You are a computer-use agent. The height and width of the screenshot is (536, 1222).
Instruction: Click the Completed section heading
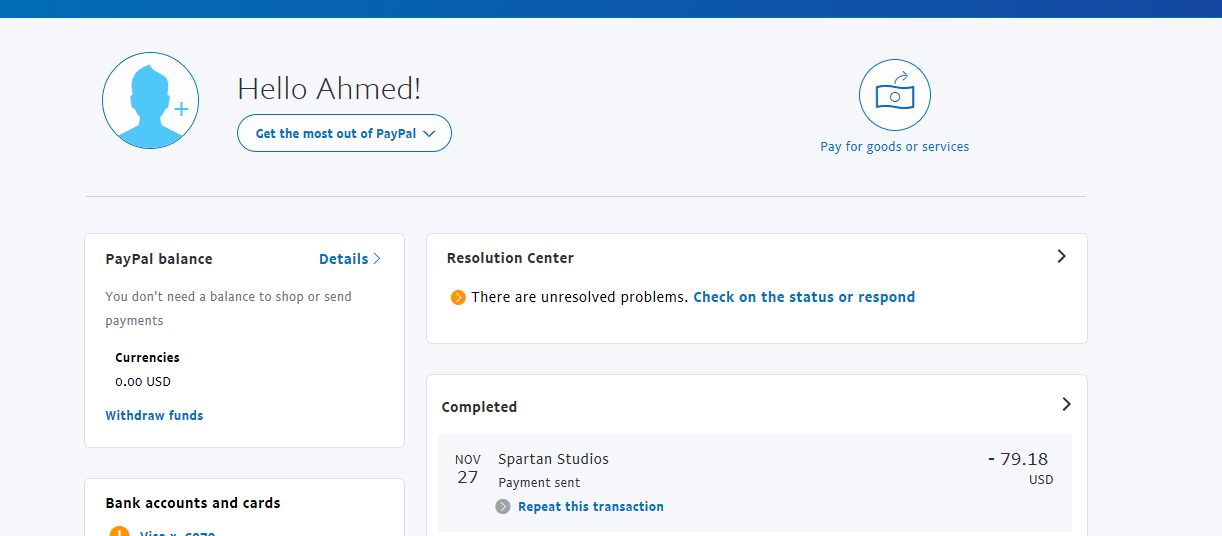click(x=479, y=407)
